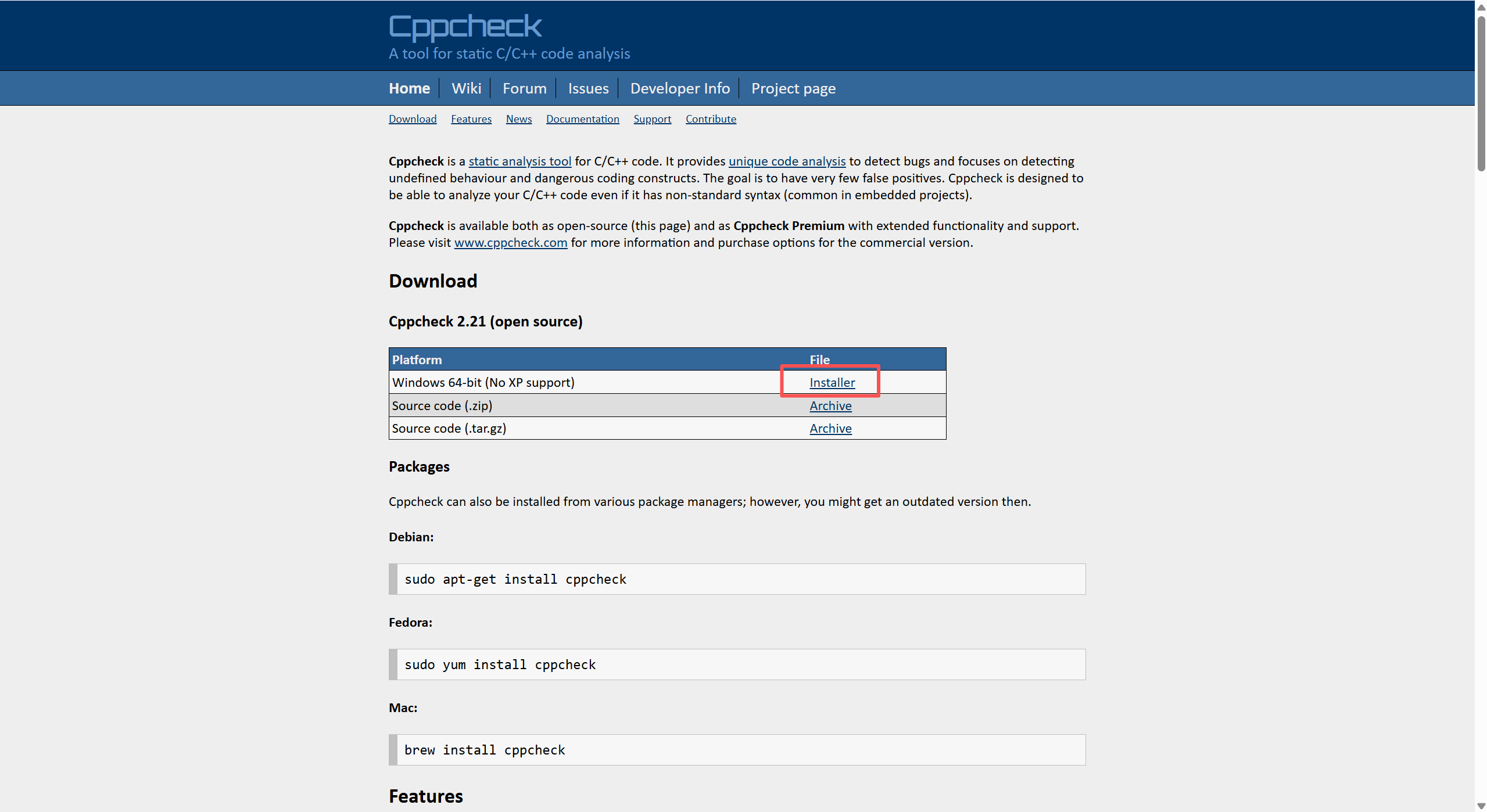The width and height of the screenshot is (1487, 812).
Task: Open the Home navigation tab
Action: (409, 88)
